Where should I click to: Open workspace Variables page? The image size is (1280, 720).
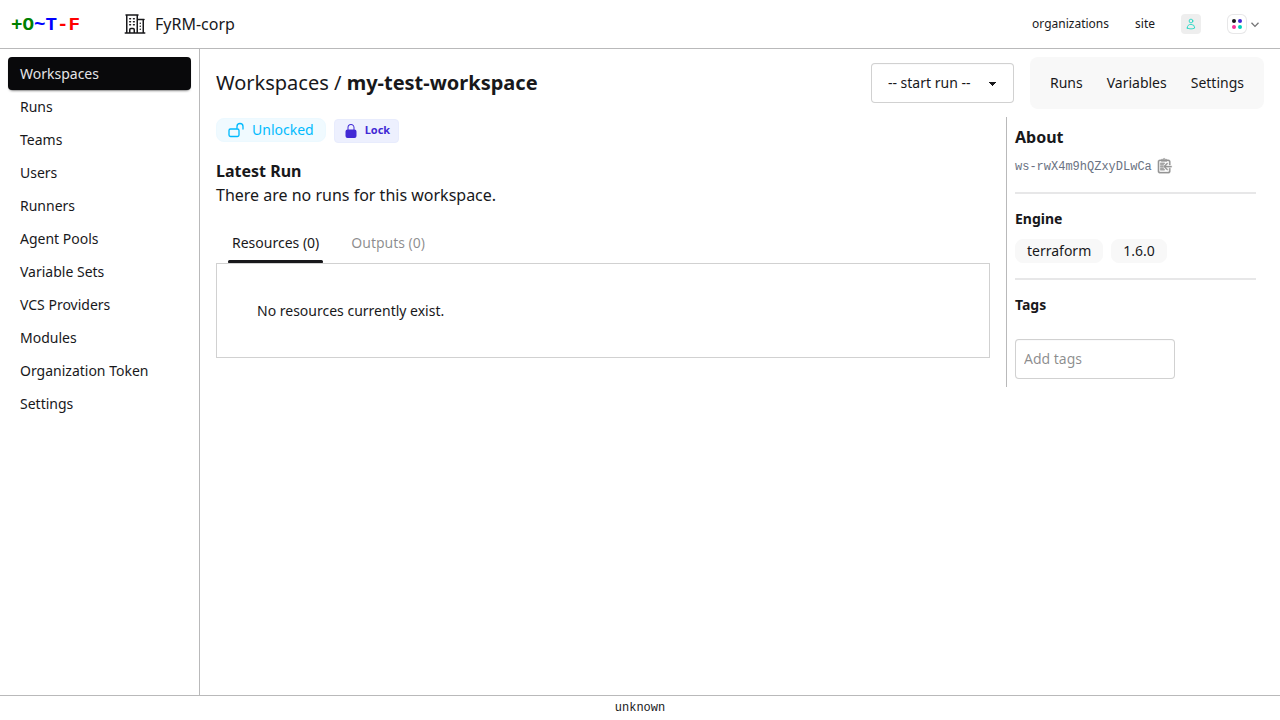(x=1136, y=83)
